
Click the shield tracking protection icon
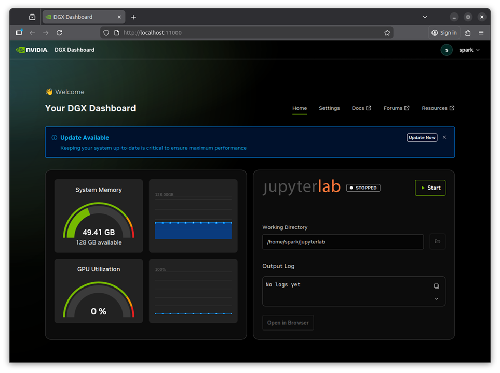106,33
